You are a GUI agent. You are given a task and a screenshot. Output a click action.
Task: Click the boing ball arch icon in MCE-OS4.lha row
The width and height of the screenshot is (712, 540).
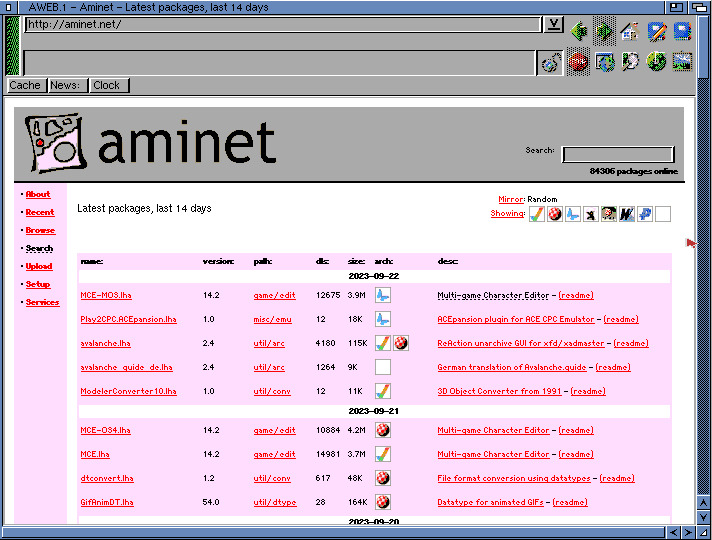[383, 430]
